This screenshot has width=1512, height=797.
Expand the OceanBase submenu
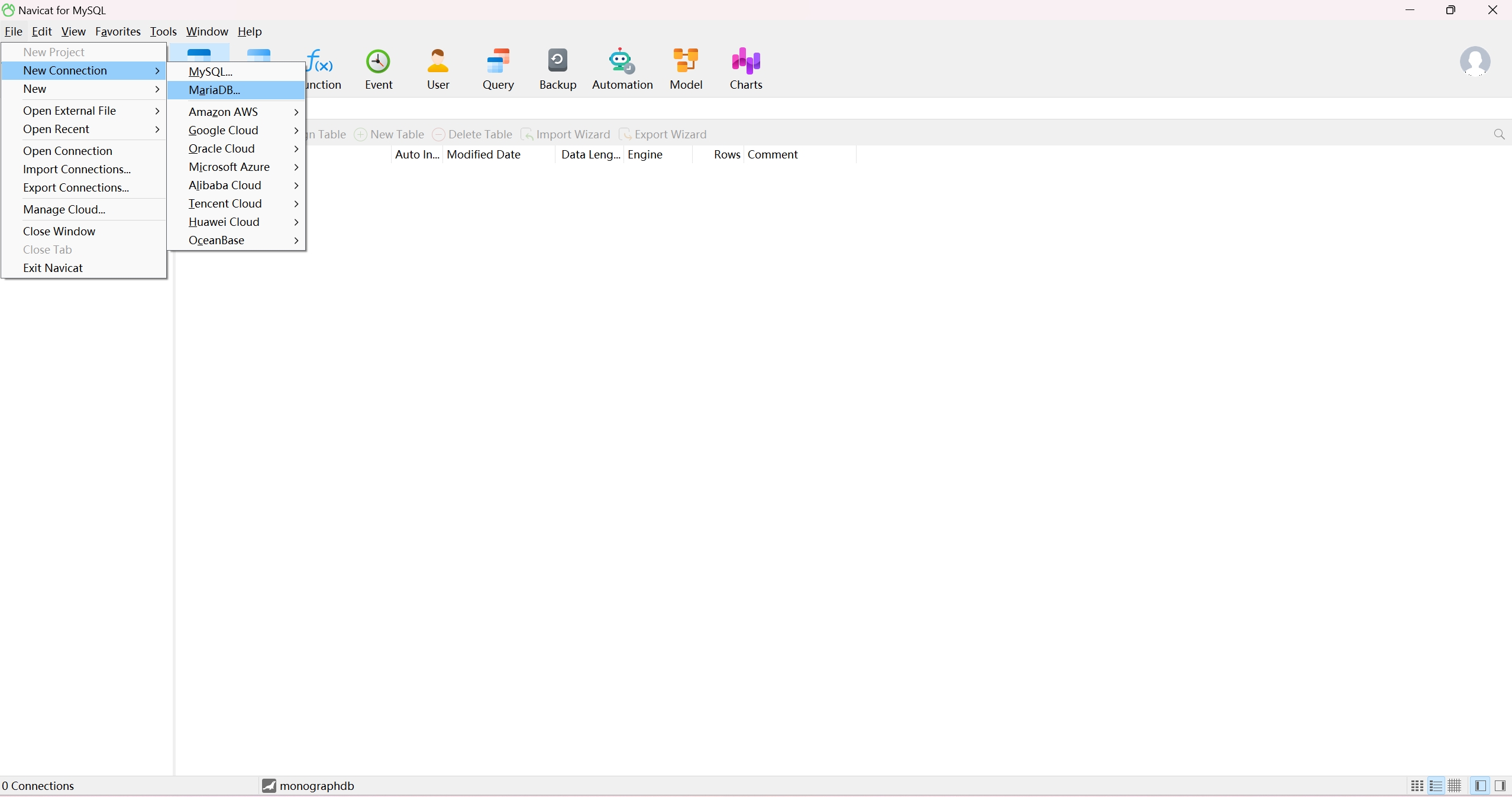236,240
